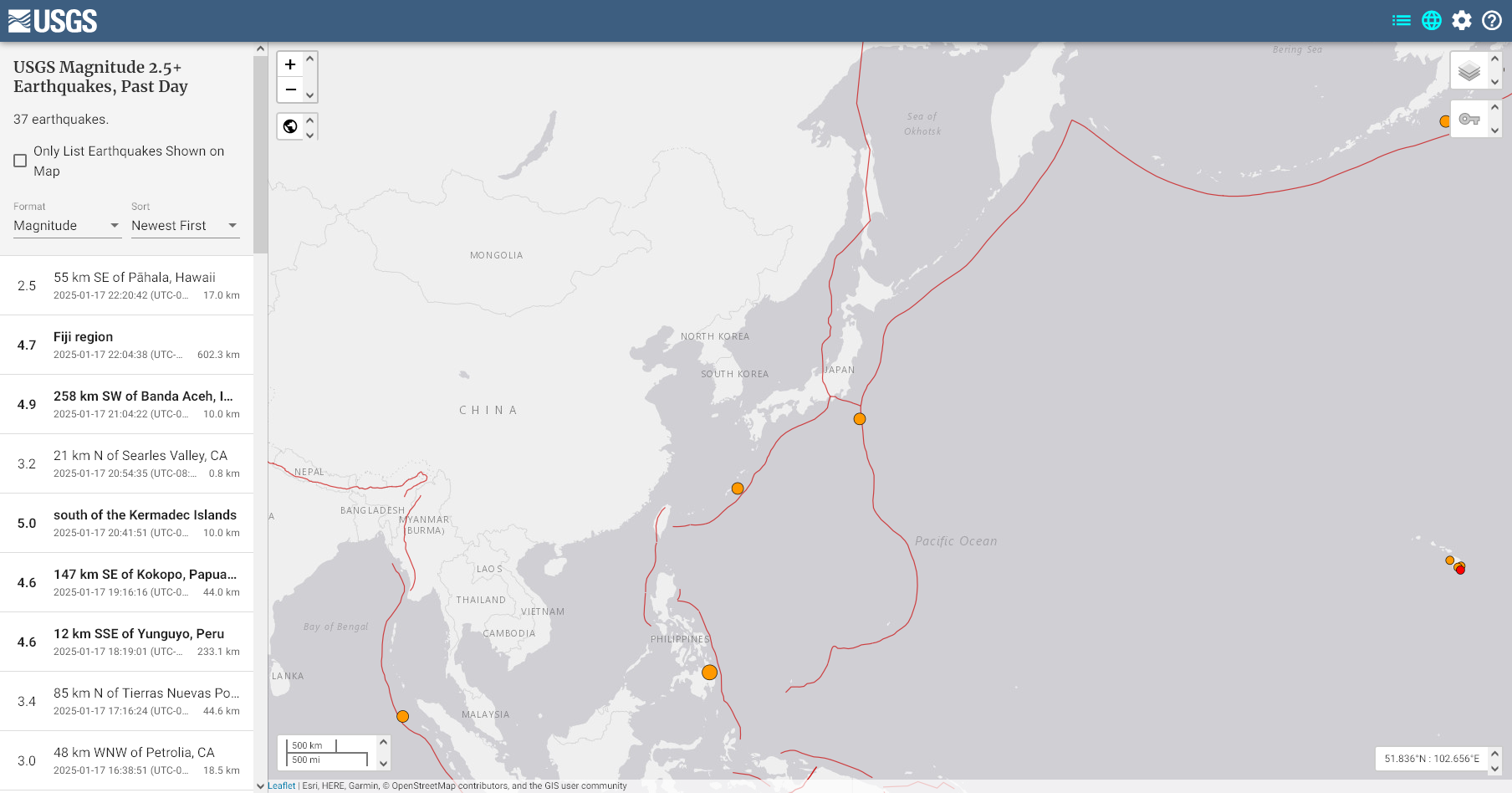Click the 500 km scale bar
Screen dimensions: 1512x793
[x=313, y=744]
